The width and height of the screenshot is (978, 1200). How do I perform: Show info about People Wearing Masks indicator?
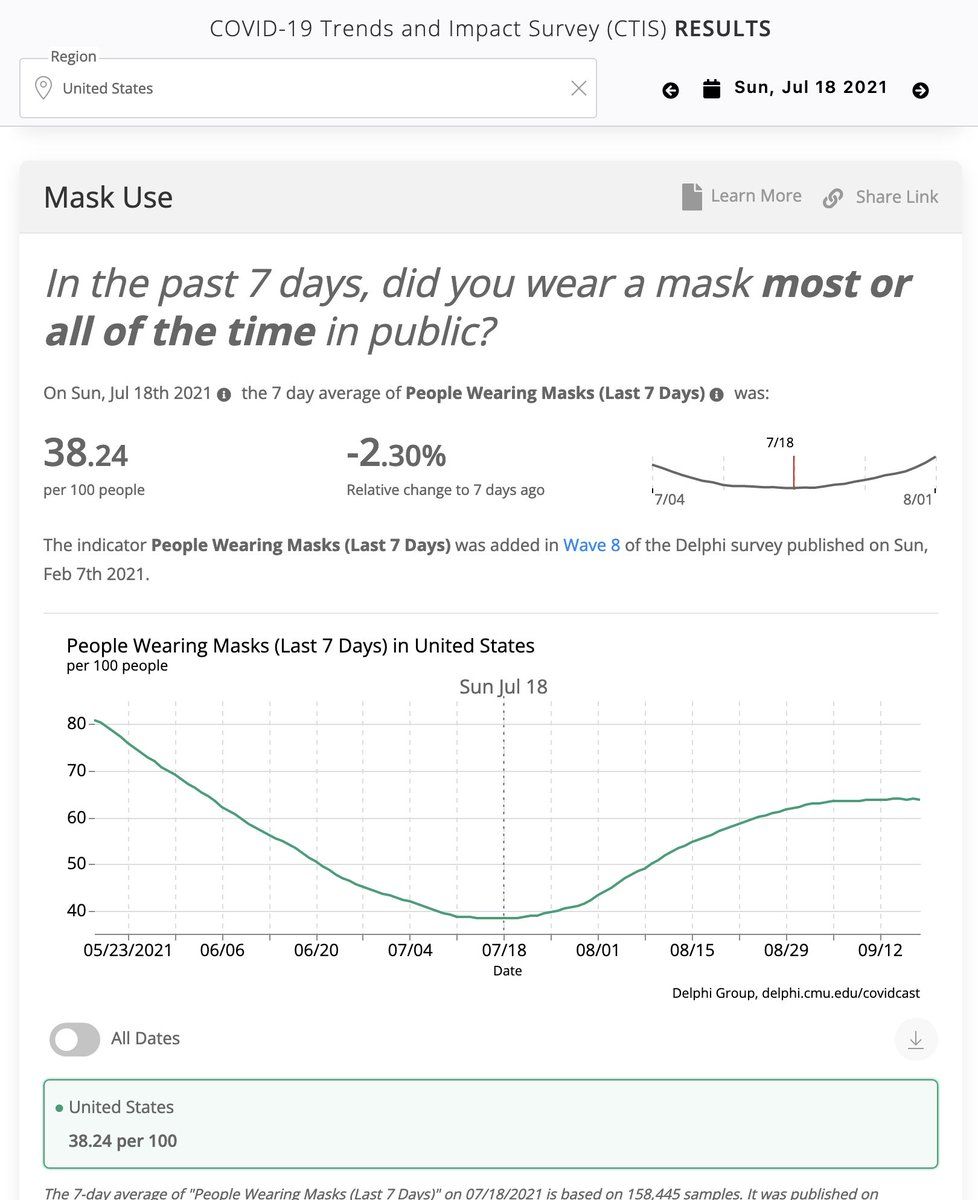(716, 395)
